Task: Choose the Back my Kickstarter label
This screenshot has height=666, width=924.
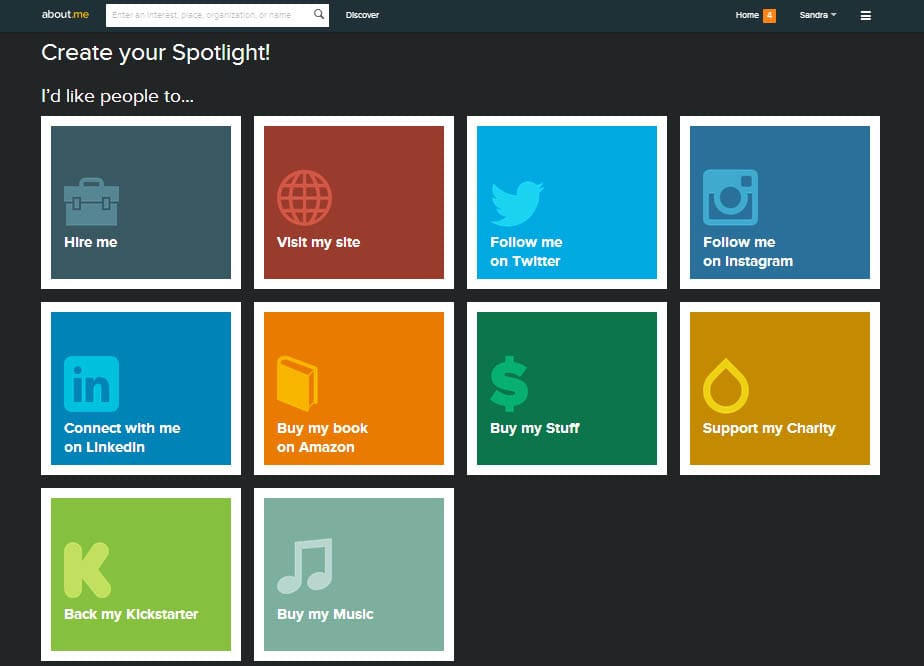Action: (x=131, y=614)
